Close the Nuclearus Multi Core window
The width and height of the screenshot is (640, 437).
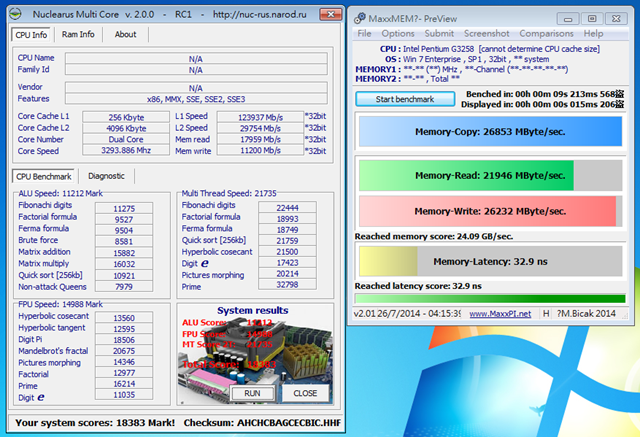pos(330,14)
